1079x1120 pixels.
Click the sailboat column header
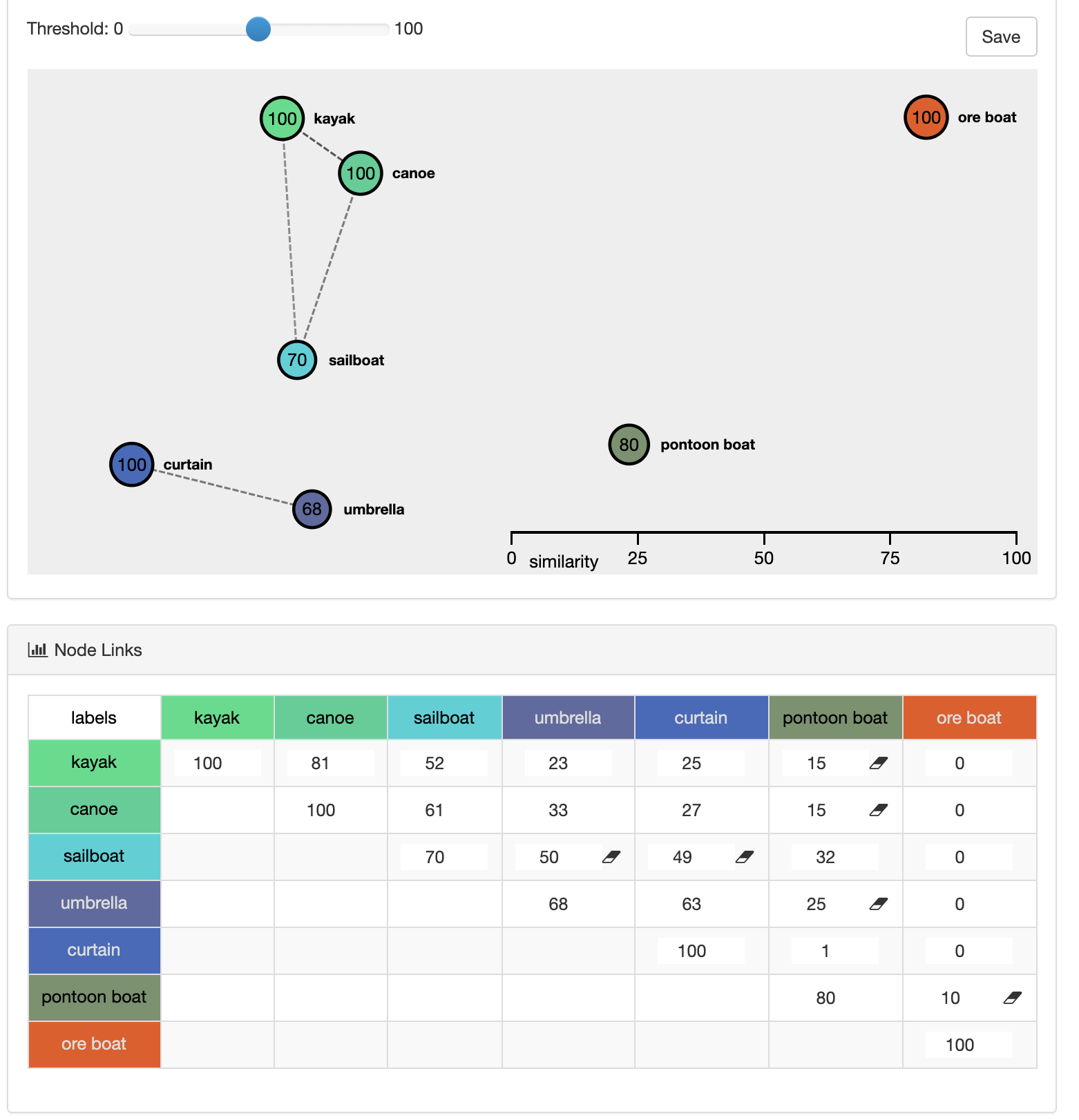point(444,717)
